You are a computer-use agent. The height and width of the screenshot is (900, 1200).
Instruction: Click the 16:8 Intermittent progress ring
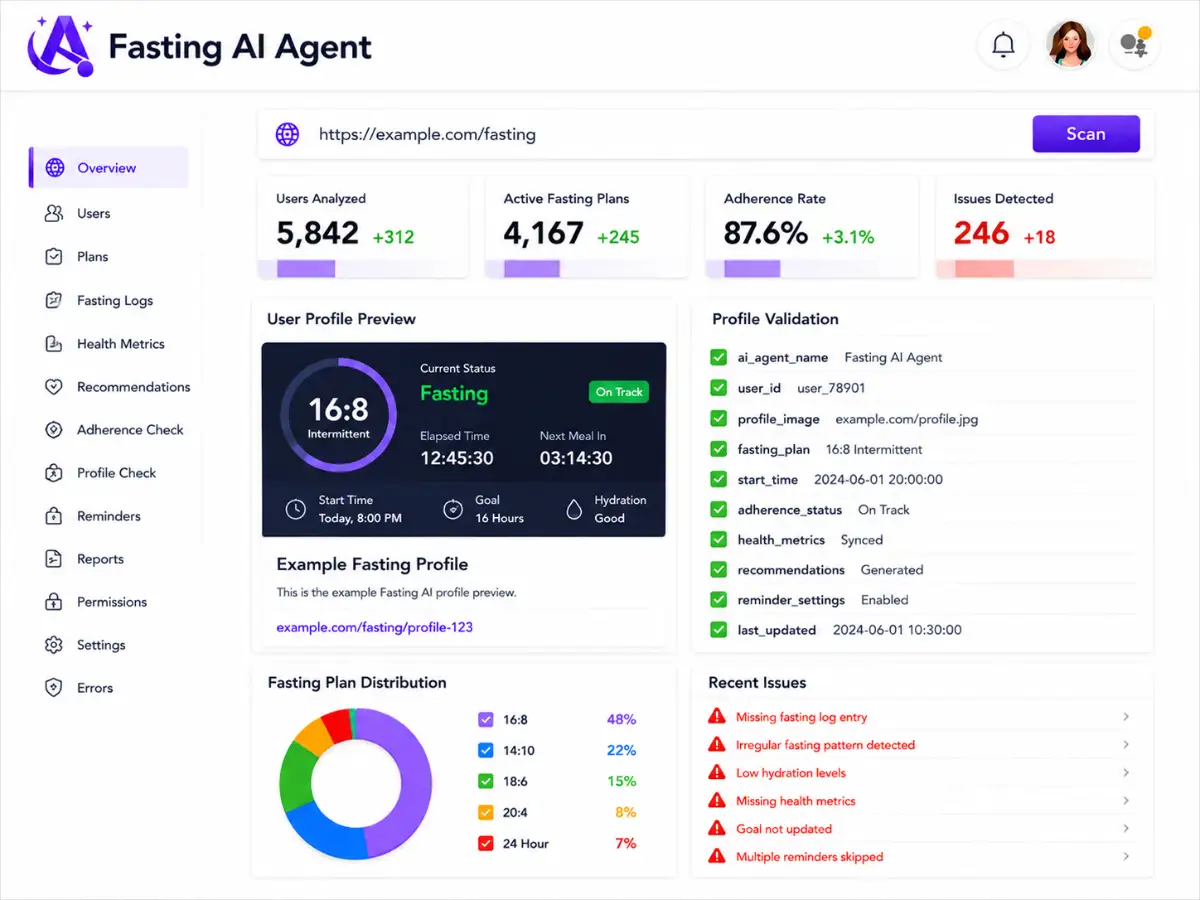click(338, 415)
